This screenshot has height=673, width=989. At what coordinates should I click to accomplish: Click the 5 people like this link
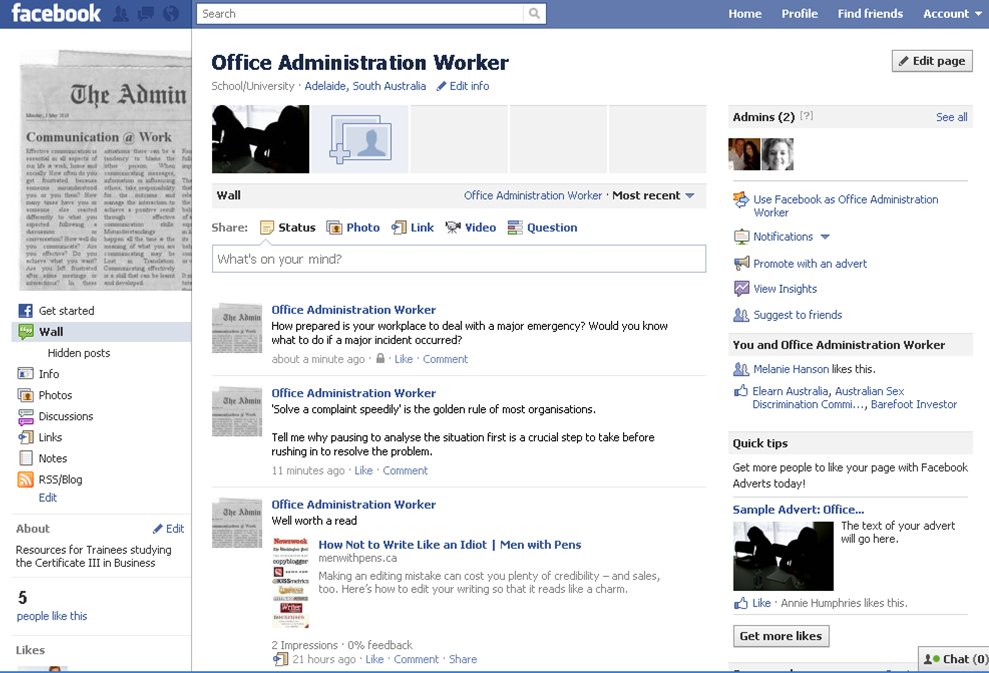(x=52, y=616)
